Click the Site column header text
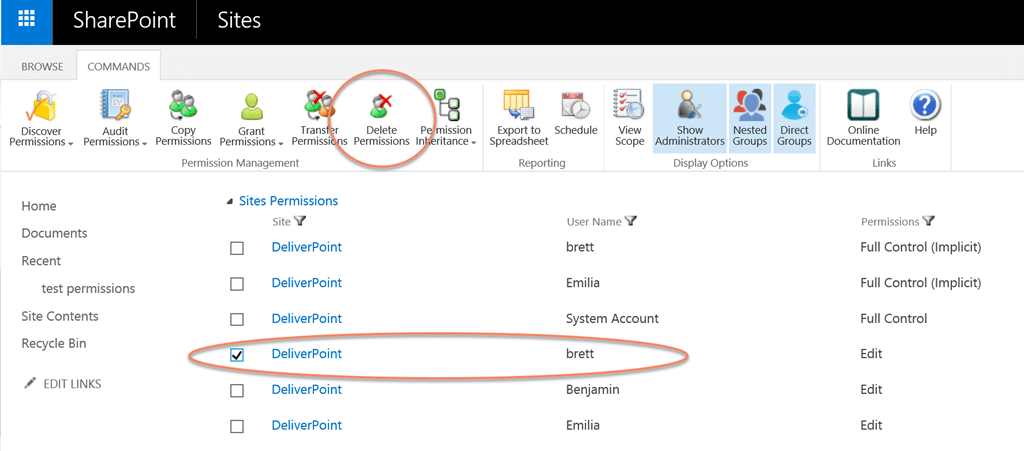Viewport: 1024px width, 451px height. pyautogui.click(x=281, y=223)
